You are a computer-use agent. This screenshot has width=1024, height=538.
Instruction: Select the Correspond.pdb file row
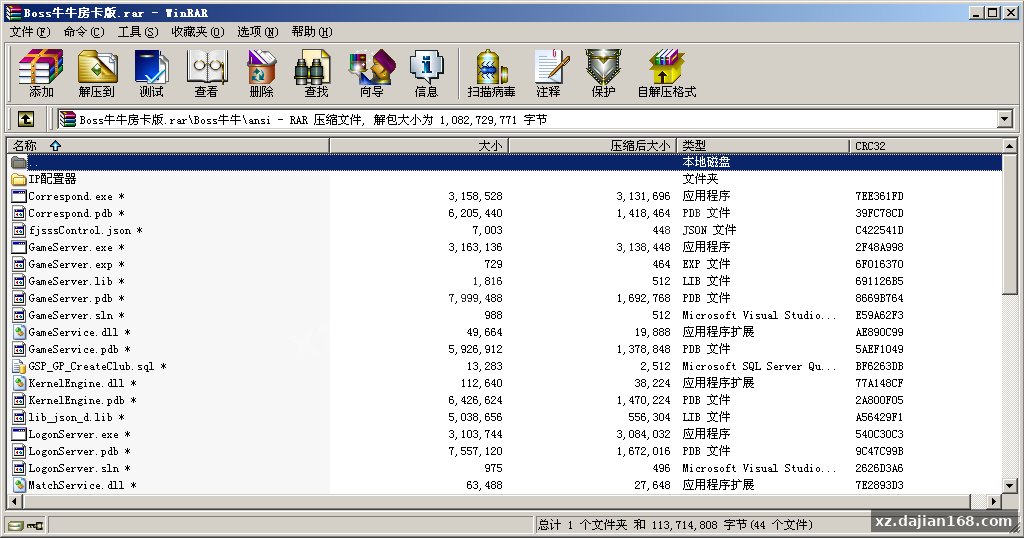505,213
